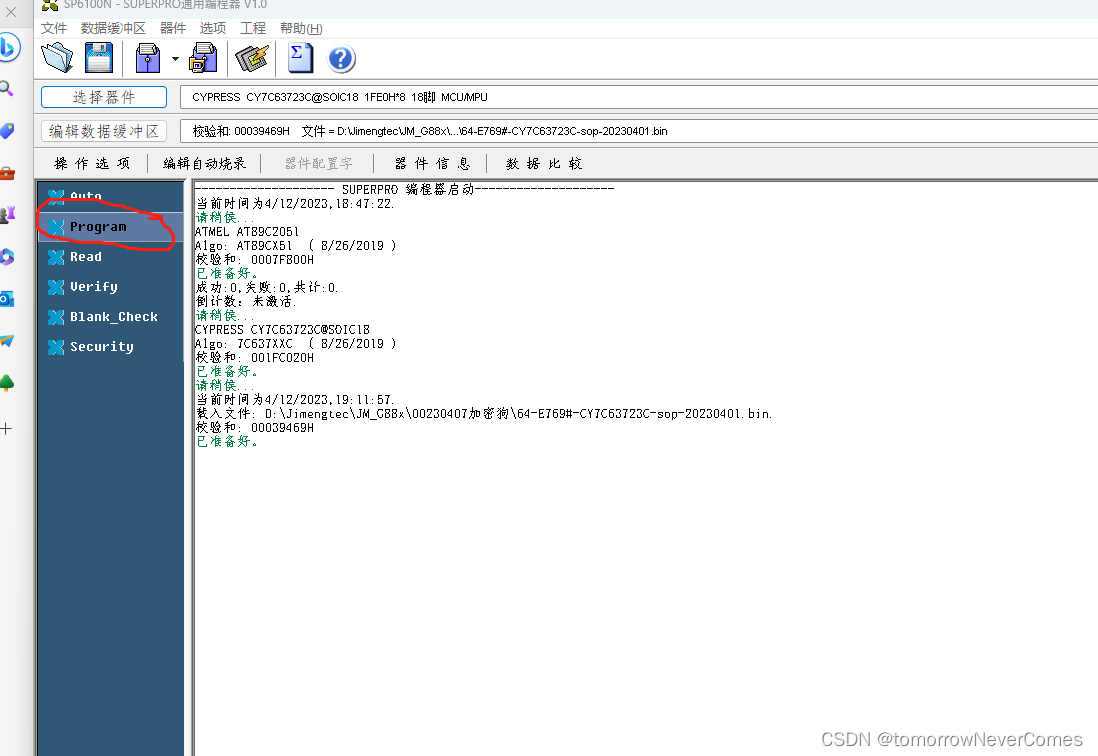
Task: Open the Bing icon in the sidebar
Action: pos(8,48)
